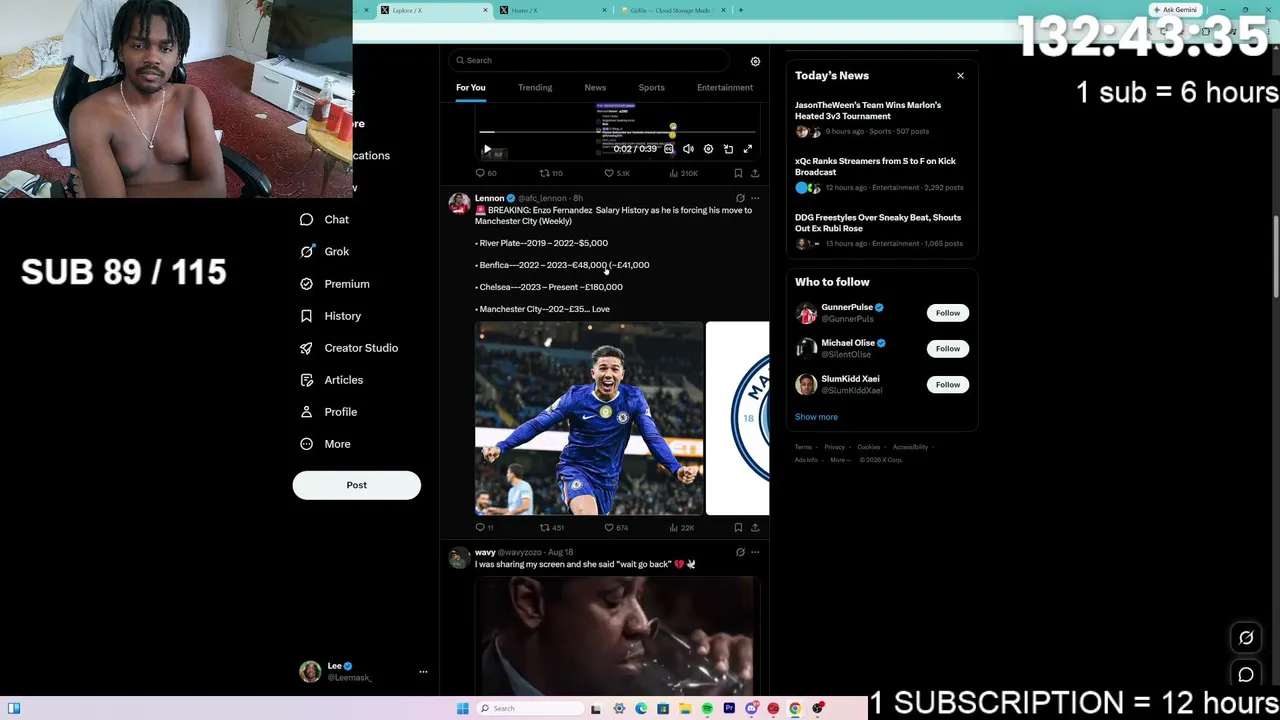
Task: Expand the video to fullscreen
Action: click(747, 149)
